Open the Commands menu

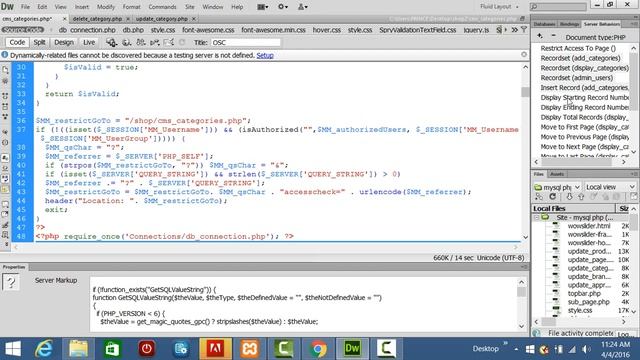click(x=162, y=7)
